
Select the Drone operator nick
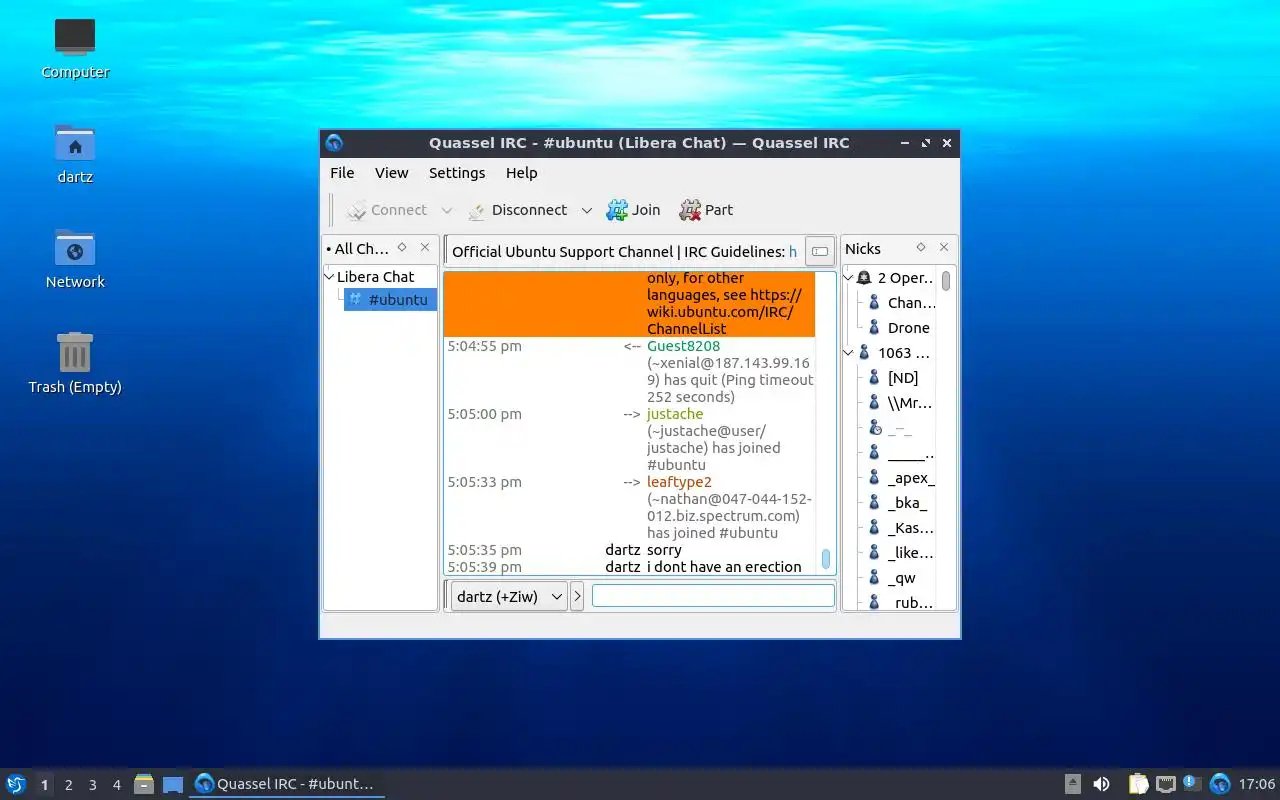pos(900,328)
